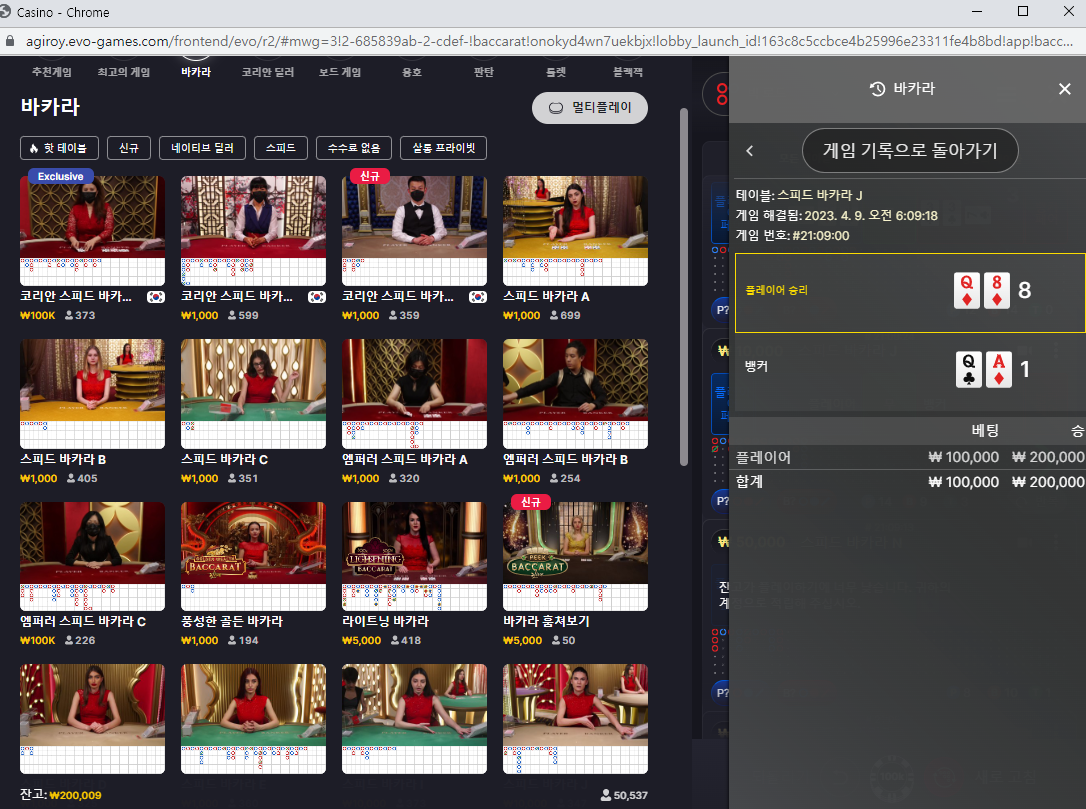Screen dimensions: 1086x809
Task: Click the player's Queen of diamonds card
Action: tap(966, 290)
